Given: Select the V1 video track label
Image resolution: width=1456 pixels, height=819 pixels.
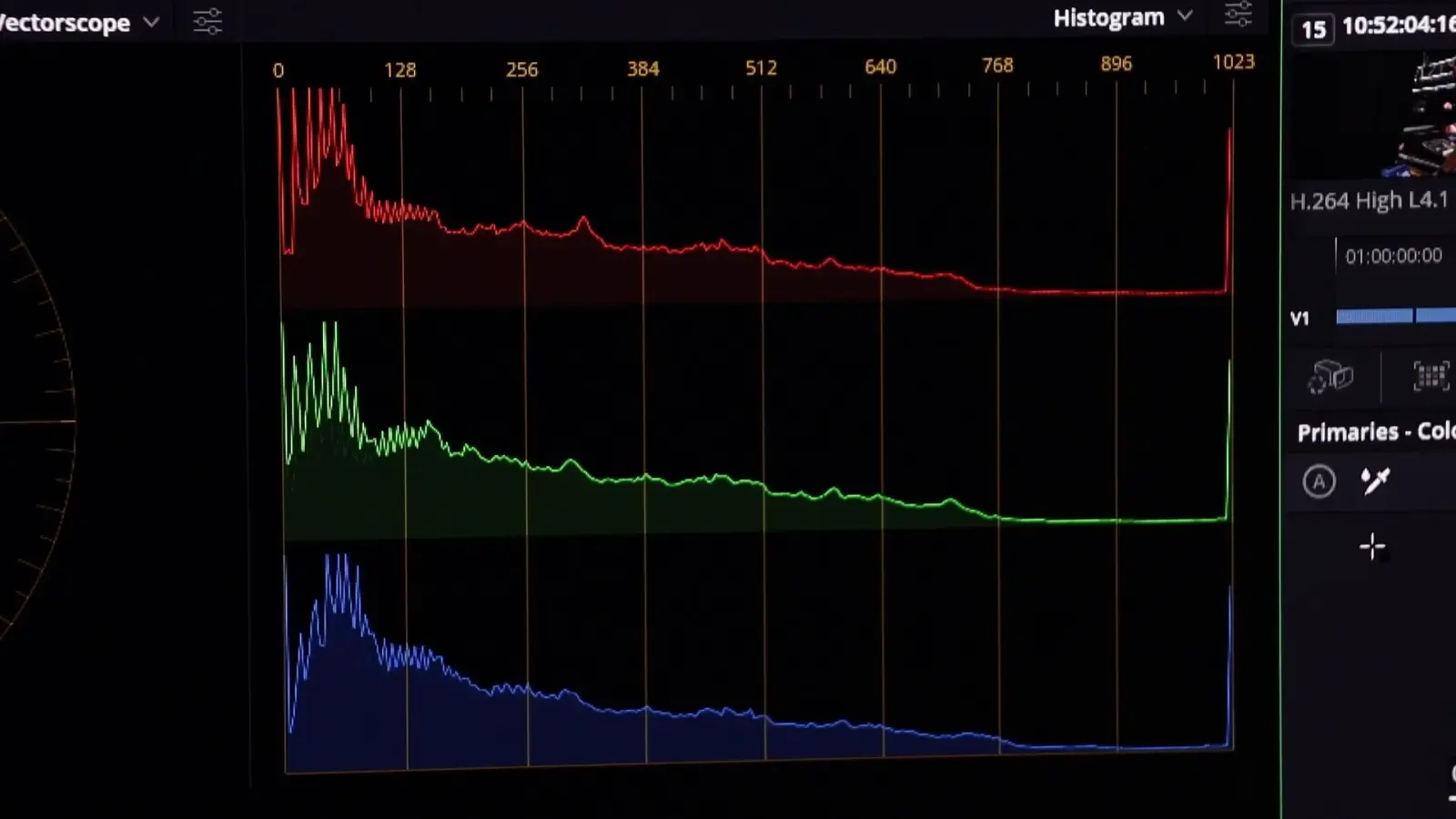Looking at the screenshot, I should pyautogui.click(x=1299, y=318).
